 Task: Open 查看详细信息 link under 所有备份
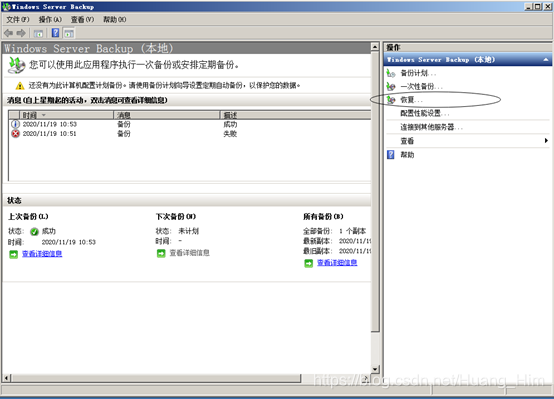[x=337, y=262]
